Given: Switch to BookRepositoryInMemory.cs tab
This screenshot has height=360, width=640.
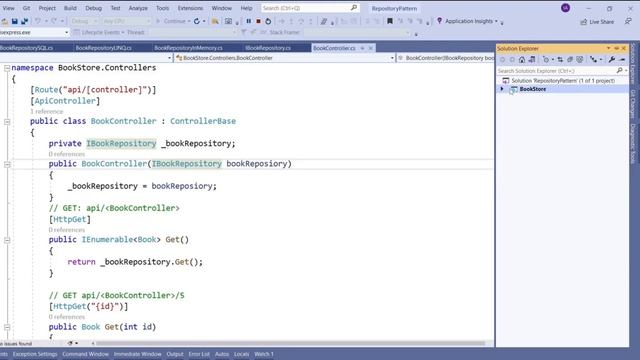Looking at the screenshot, I should click(x=188, y=48).
